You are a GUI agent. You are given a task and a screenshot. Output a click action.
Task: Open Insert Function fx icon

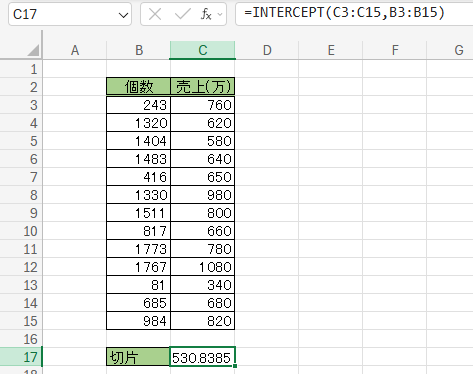(x=206, y=14)
